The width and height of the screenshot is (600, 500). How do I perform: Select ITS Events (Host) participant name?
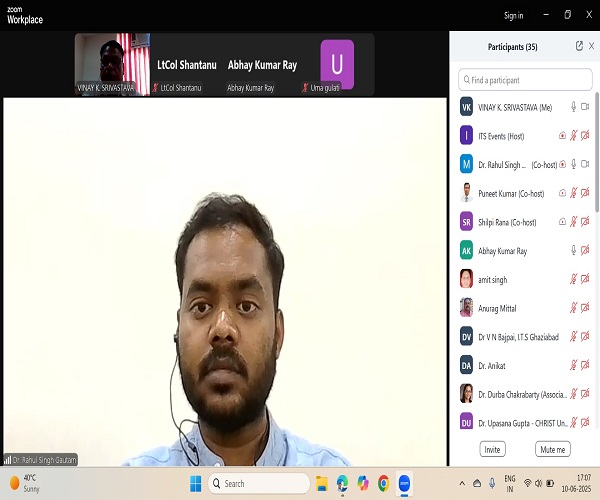point(501,136)
